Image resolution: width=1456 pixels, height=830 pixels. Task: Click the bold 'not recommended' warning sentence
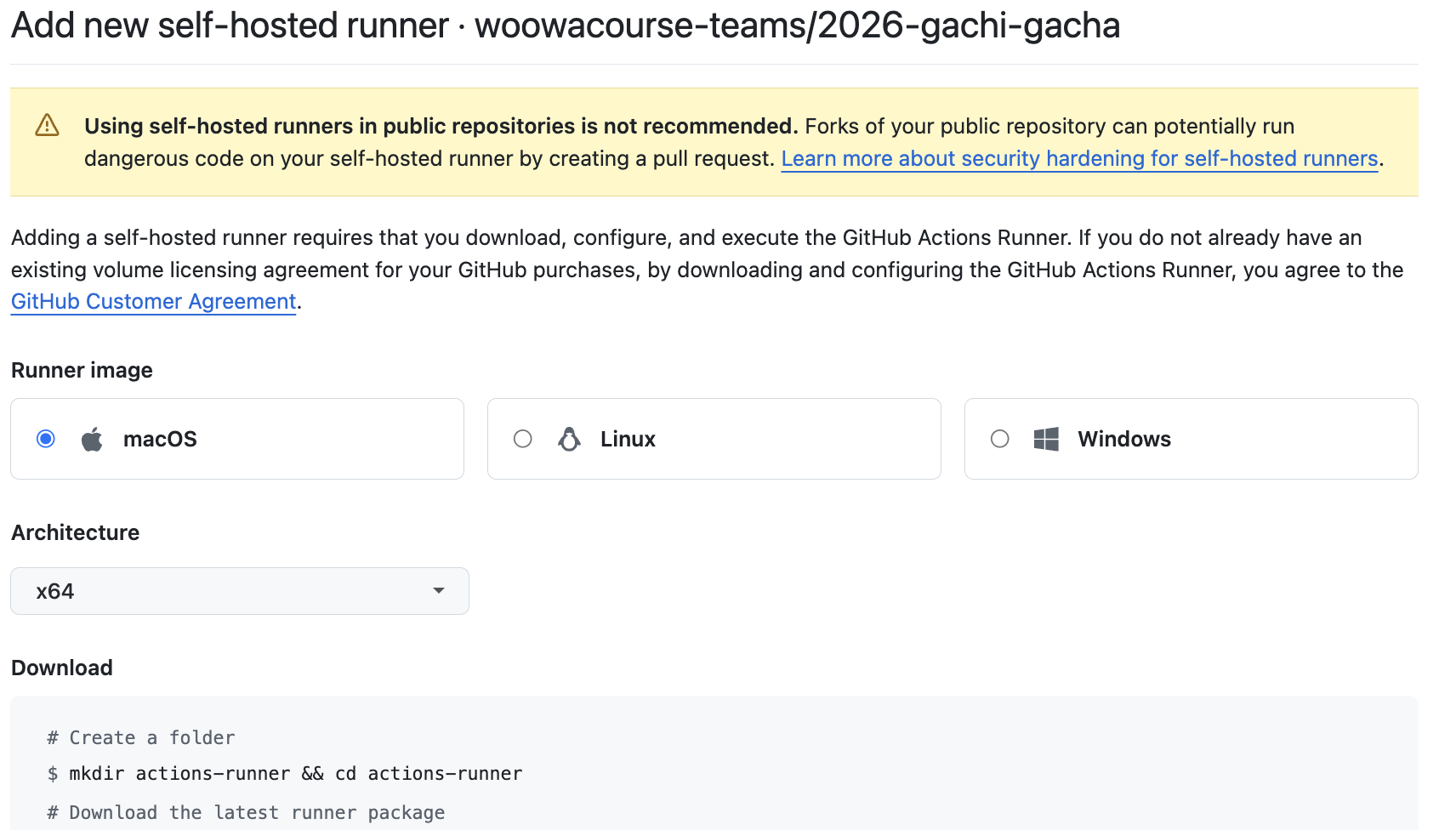[x=441, y=126]
